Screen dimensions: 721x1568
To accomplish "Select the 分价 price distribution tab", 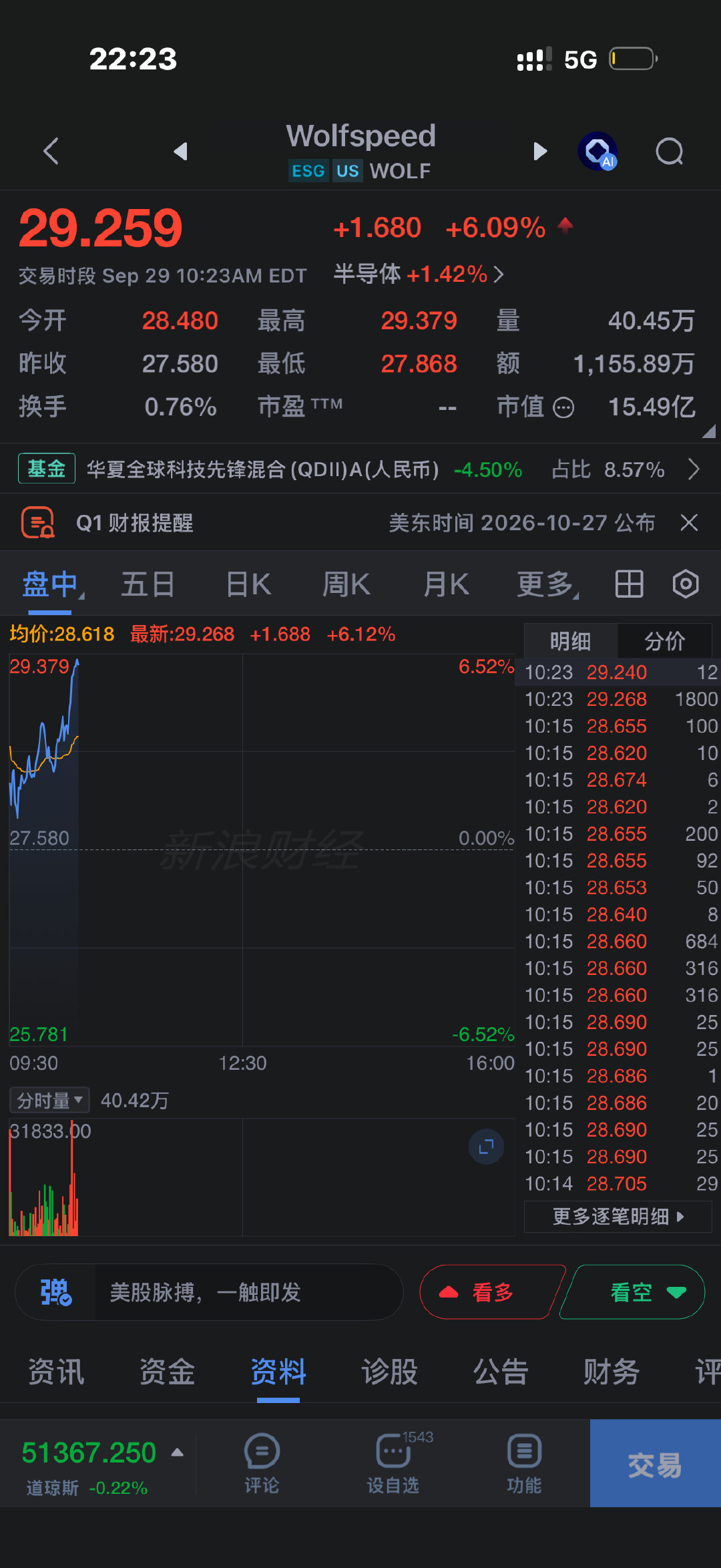I will 664,641.
